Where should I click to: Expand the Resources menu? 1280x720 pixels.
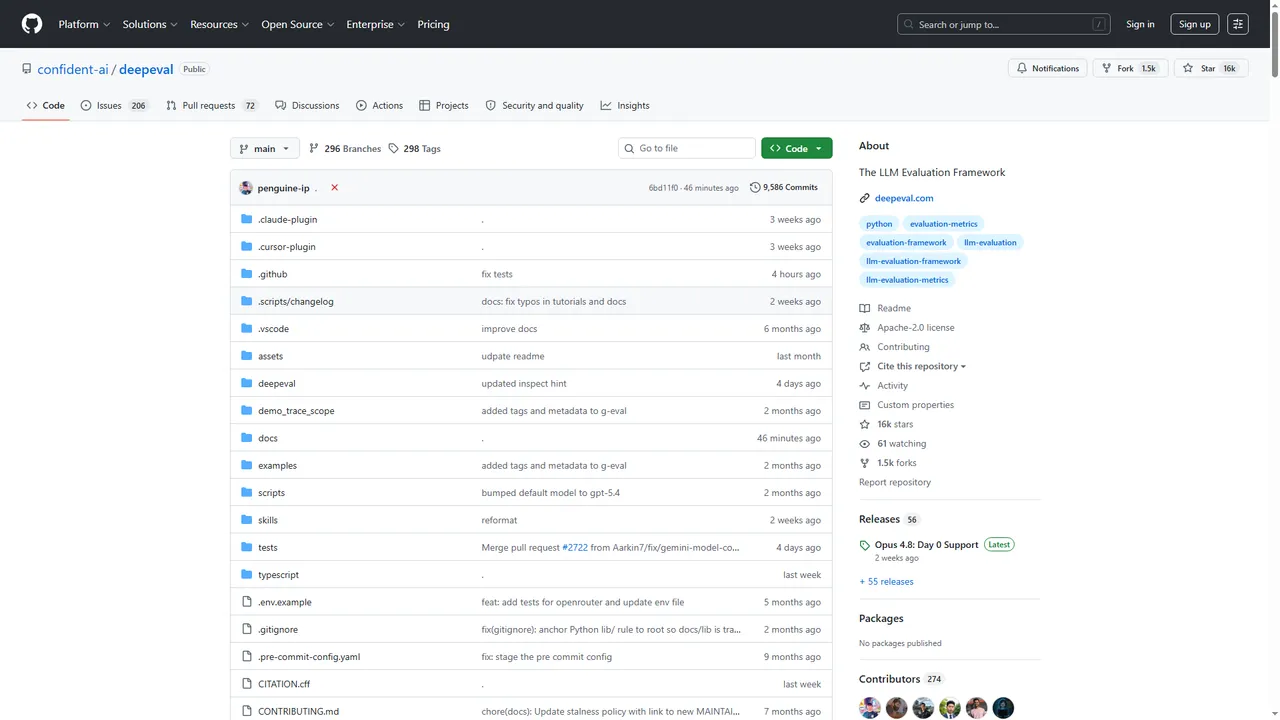click(220, 24)
